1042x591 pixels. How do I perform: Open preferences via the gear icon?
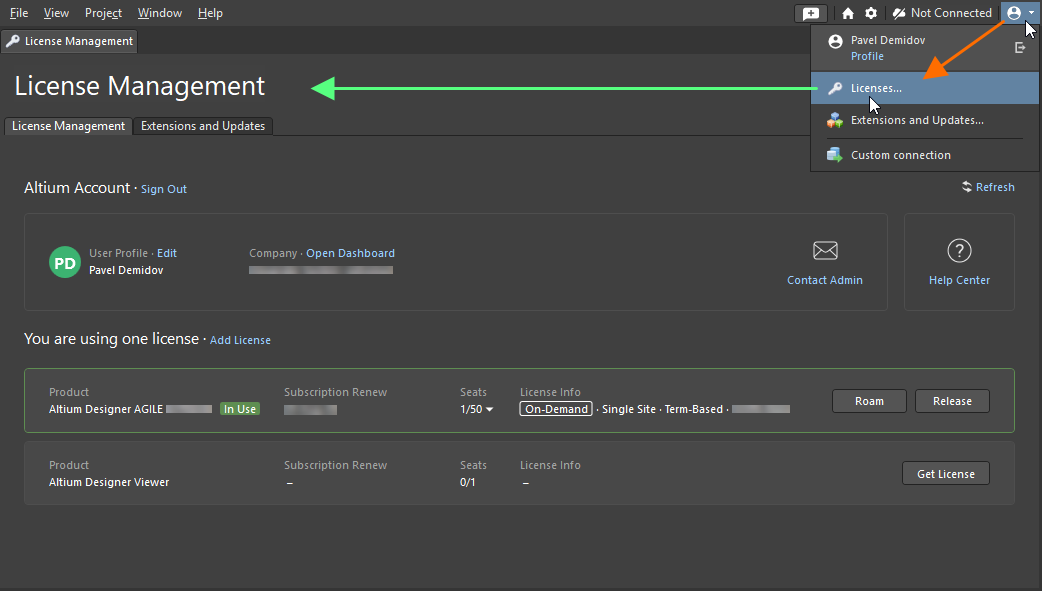pos(868,13)
